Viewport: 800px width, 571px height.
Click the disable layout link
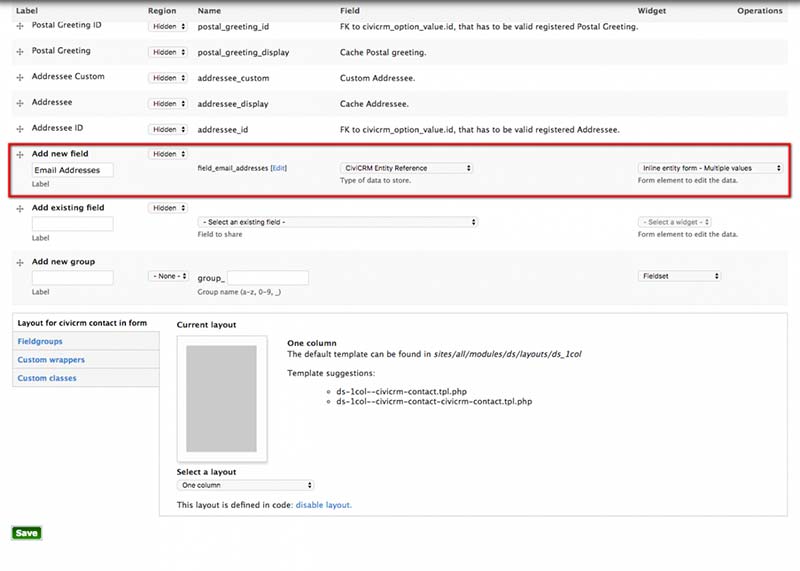point(323,505)
